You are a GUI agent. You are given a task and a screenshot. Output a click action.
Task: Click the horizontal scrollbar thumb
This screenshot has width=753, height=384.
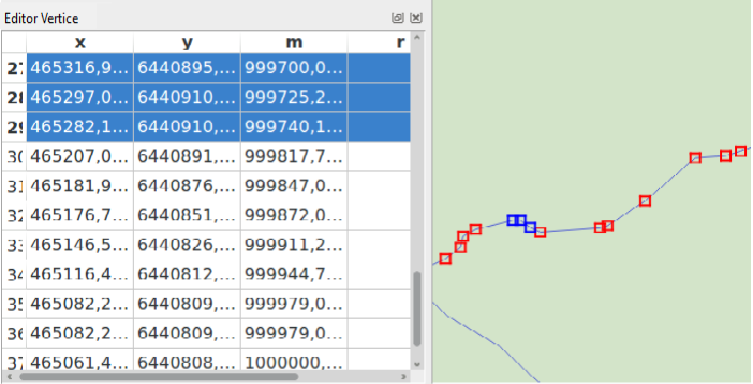158,377
